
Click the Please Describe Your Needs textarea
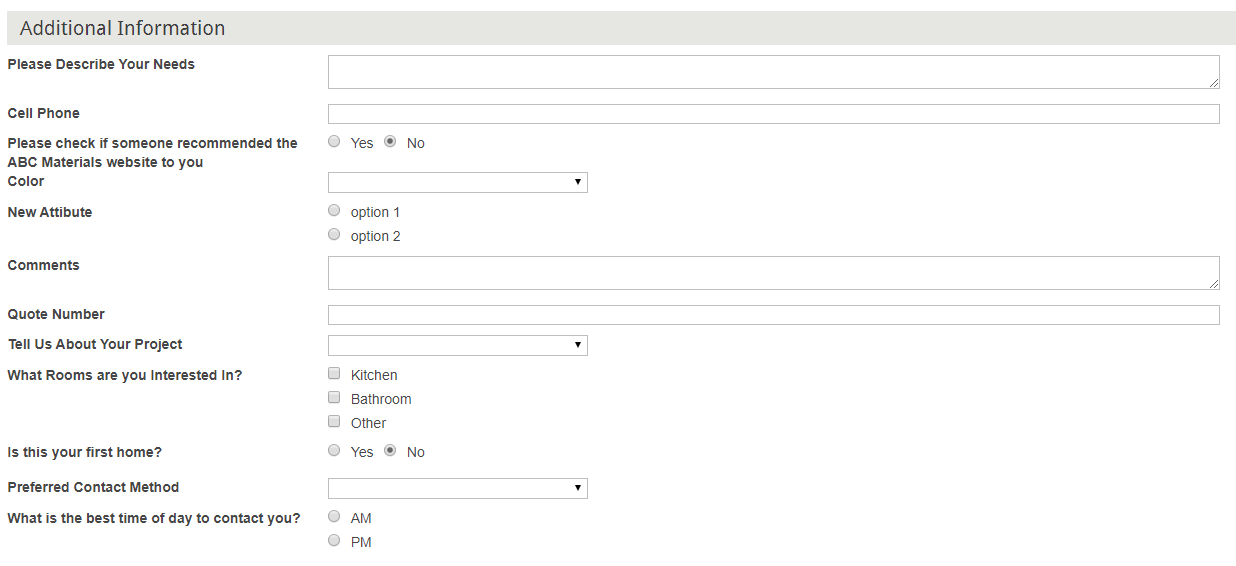(772, 72)
